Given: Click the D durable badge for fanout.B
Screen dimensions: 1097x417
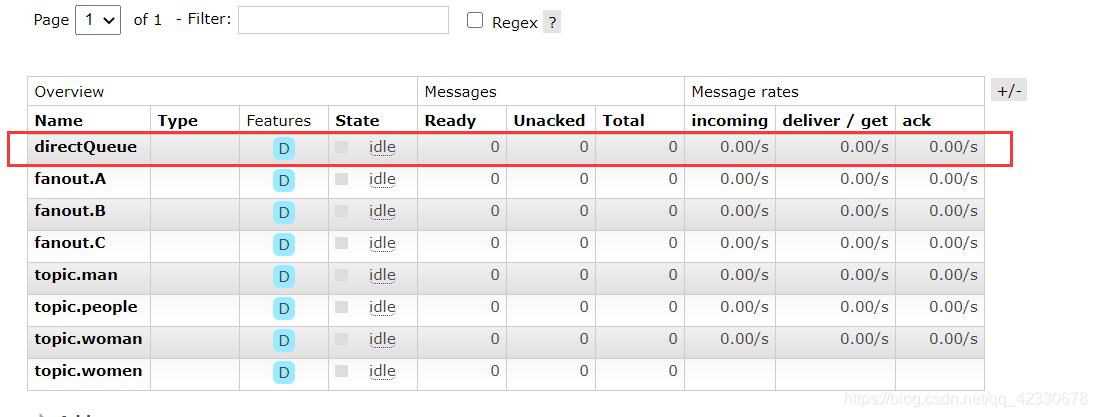Looking at the screenshot, I should (x=283, y=213).
